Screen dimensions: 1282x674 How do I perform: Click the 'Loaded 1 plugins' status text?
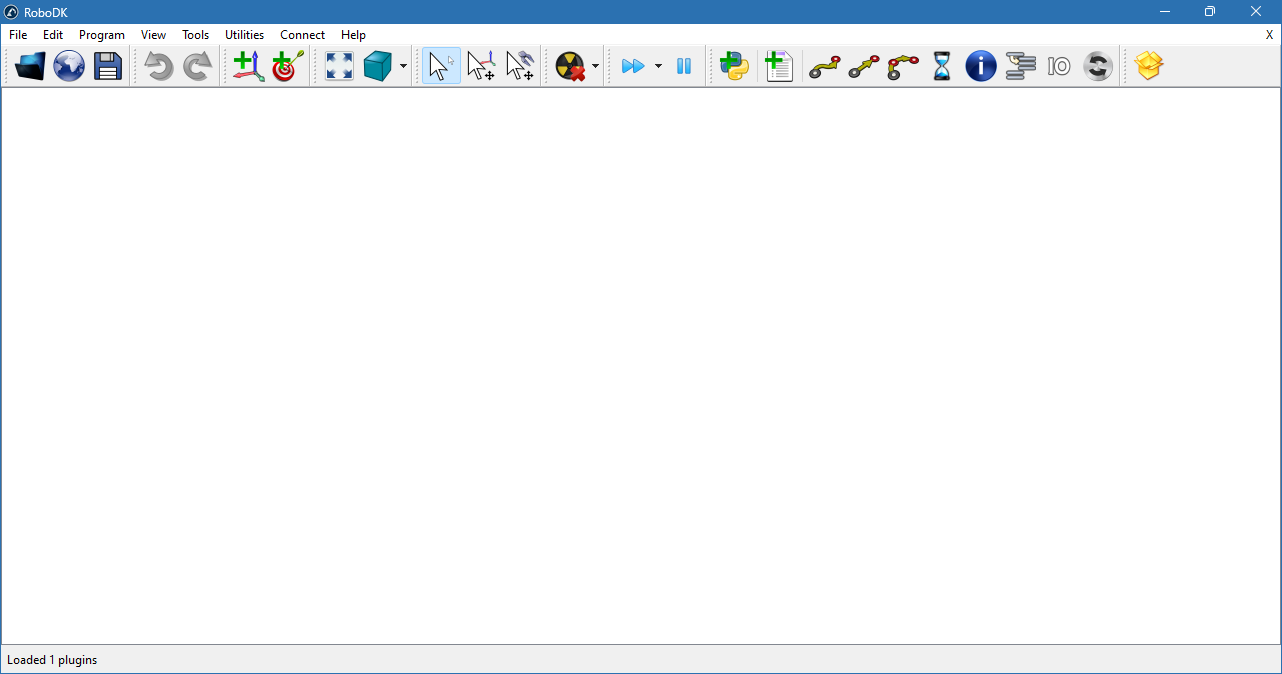pyautogui.click(x=52, y=660)
